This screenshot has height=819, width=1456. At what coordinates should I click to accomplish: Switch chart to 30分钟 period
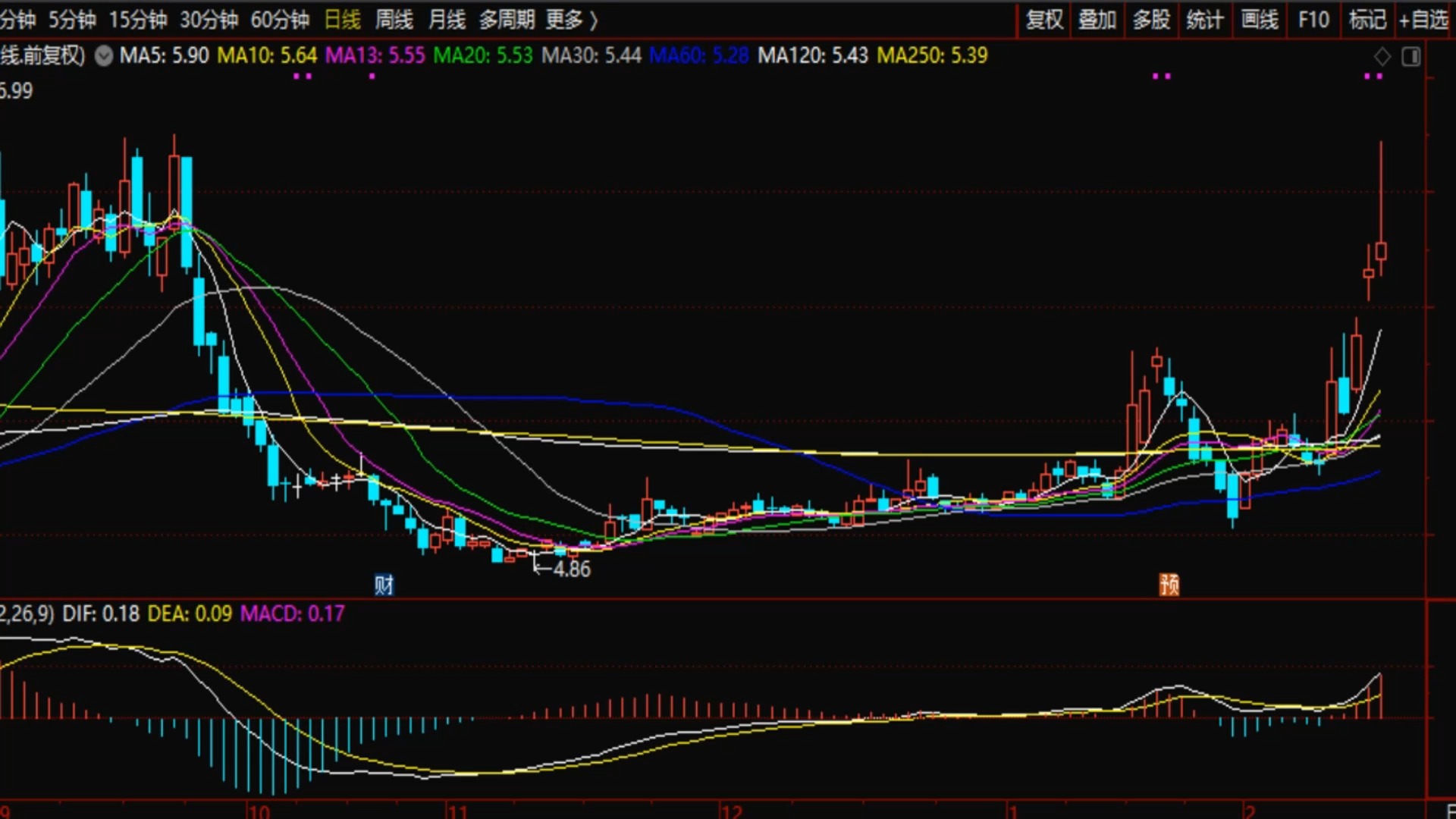(x=209, y=20)
